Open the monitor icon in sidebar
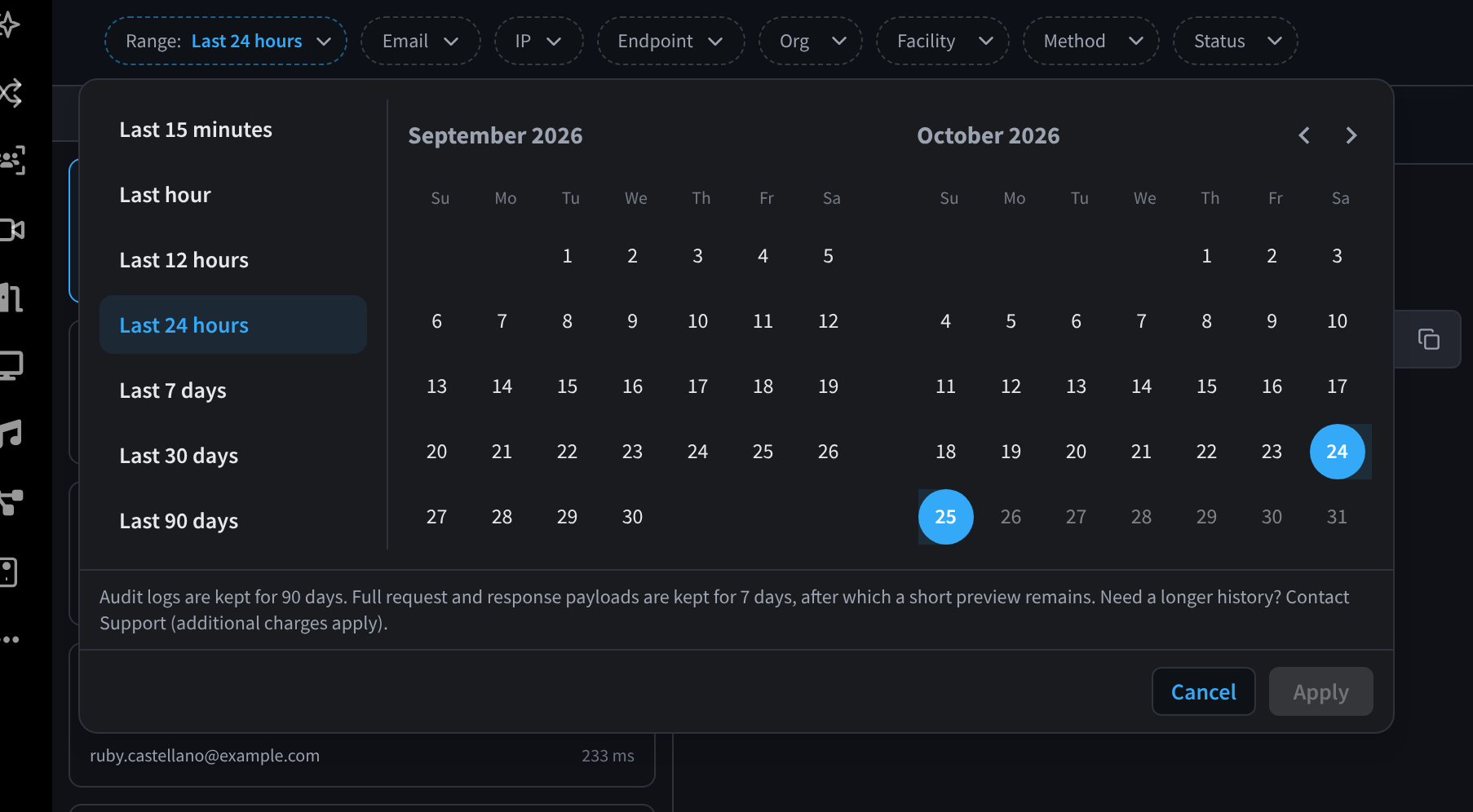Screen dimensions: 1473x812 tap(11, 365)
